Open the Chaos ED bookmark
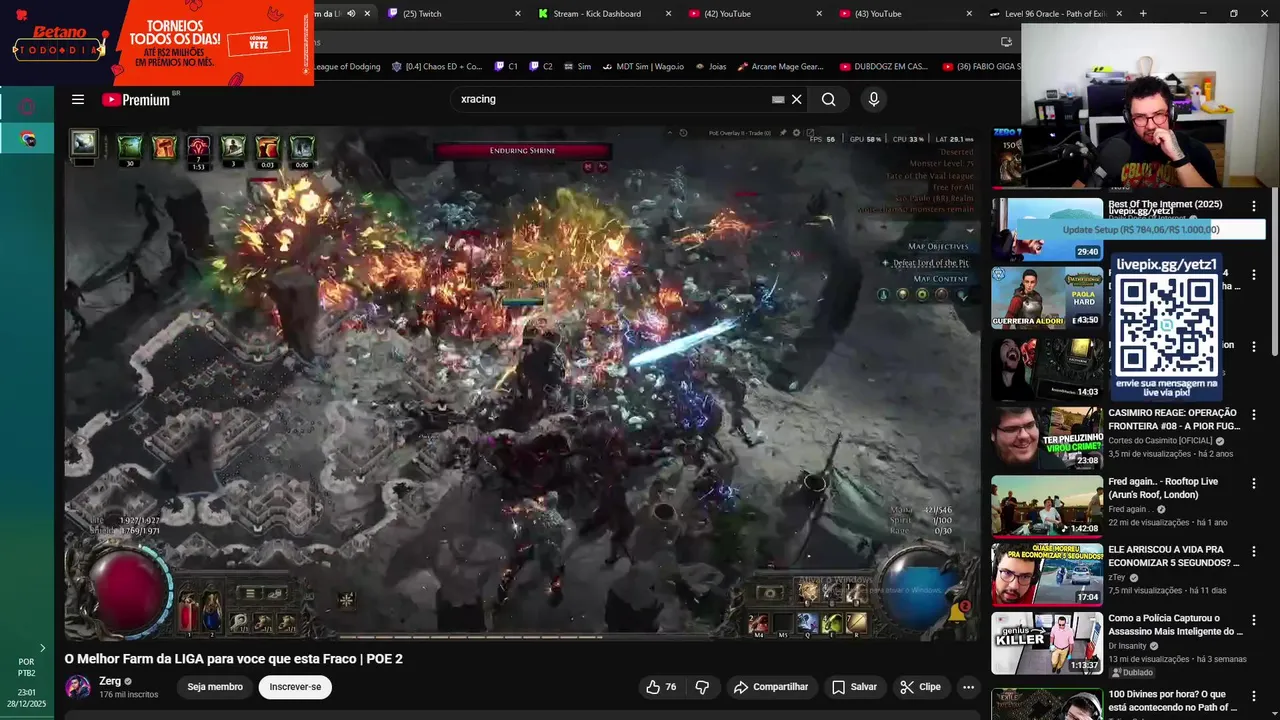 tap(437, 66)
